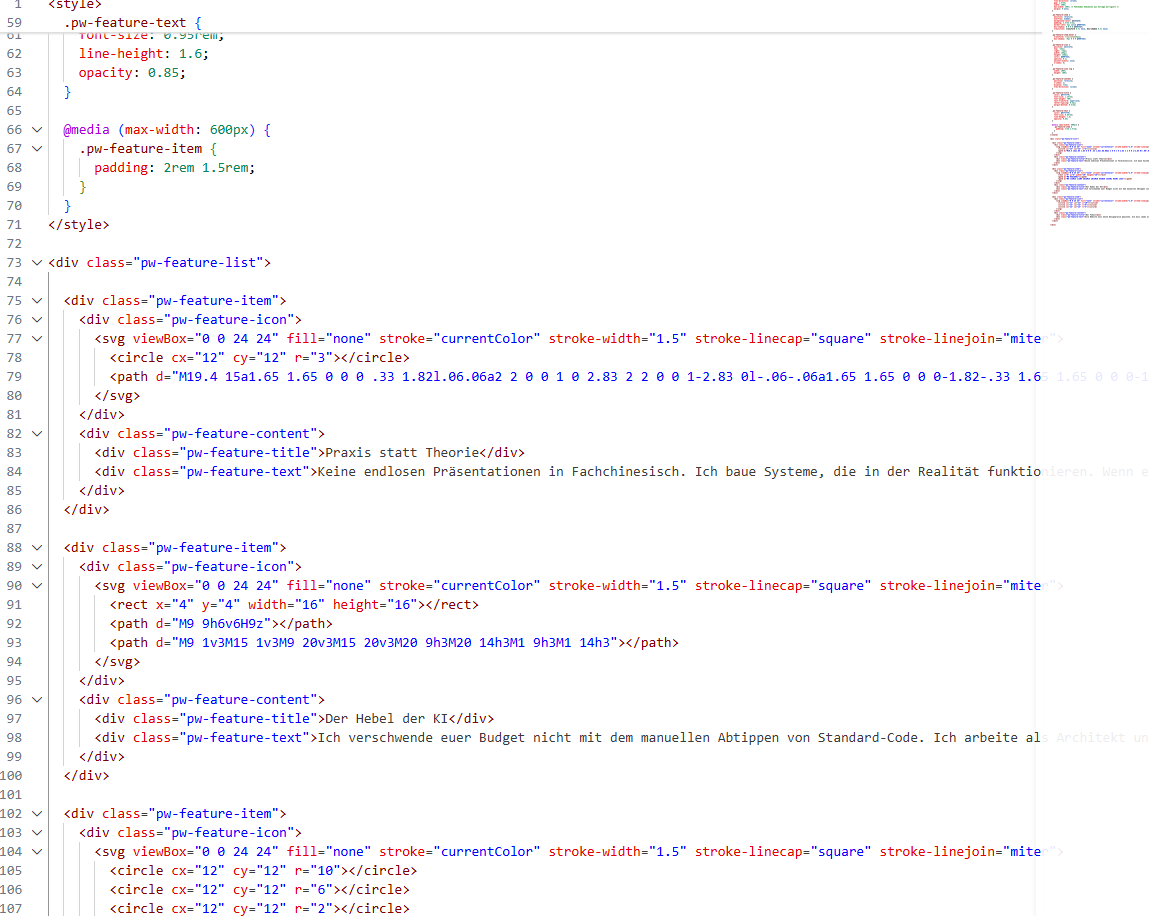Click the closing </style> tag
The height and width of the screenshot is (916, 1149).
tap(78, 225)
